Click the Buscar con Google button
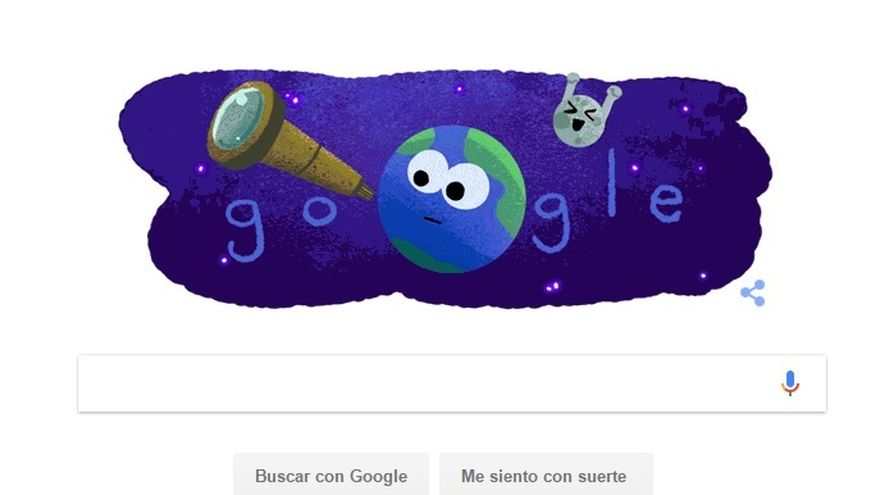This screenshot has width=880, height=495. click(331, 476)
